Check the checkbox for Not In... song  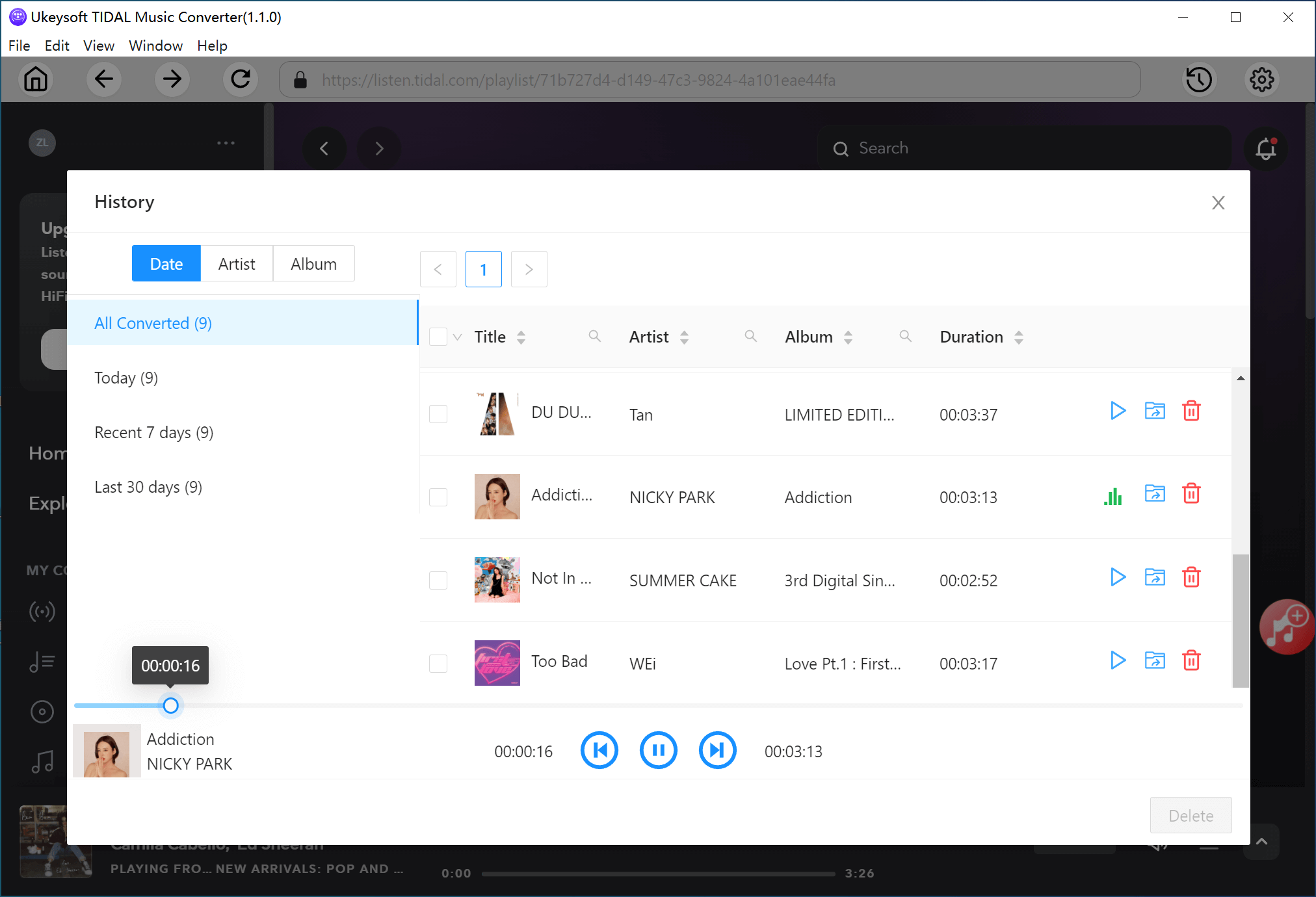(x=438, y=580)
